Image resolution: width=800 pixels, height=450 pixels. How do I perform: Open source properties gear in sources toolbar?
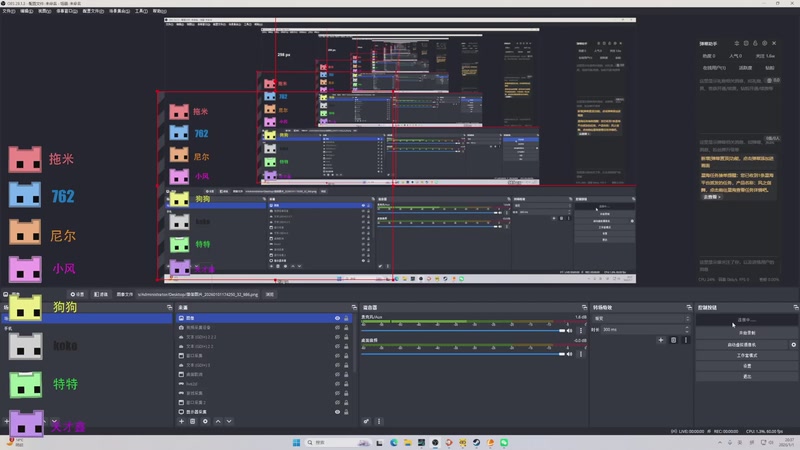pos(205,421)
